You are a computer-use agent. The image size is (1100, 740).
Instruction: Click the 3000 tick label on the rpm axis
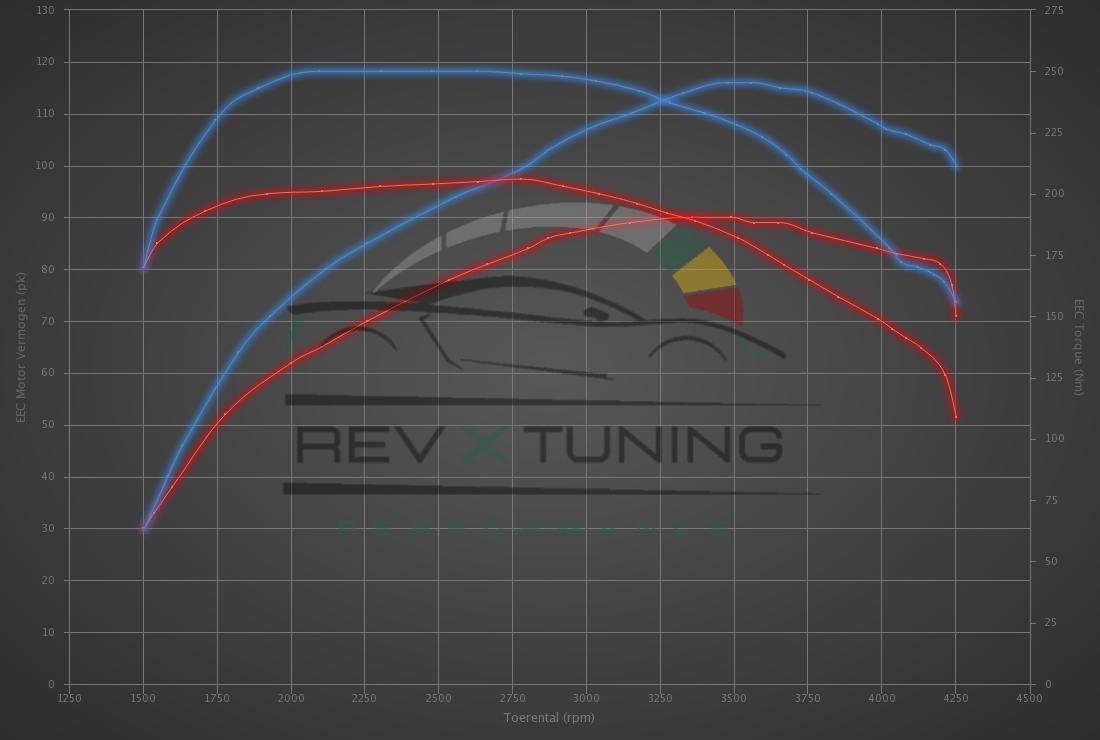coord(586,698)
